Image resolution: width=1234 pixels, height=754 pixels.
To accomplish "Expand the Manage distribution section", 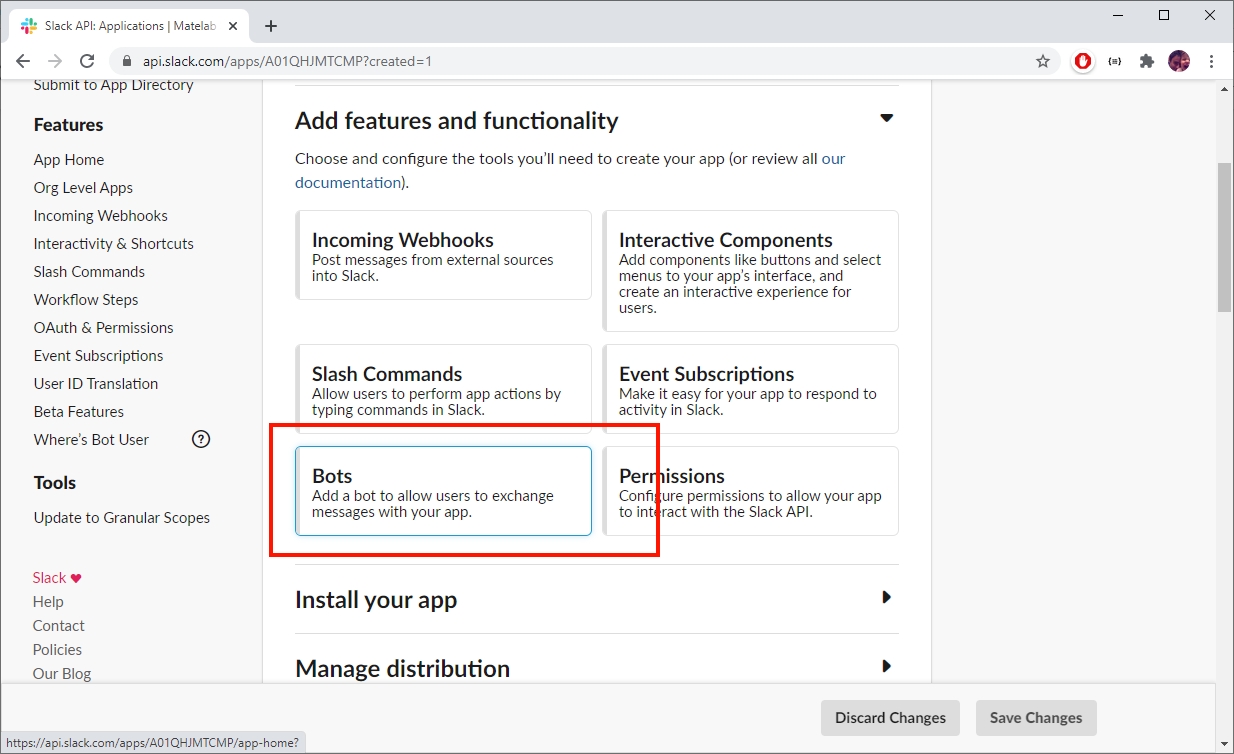I will [x=886, y=666].
